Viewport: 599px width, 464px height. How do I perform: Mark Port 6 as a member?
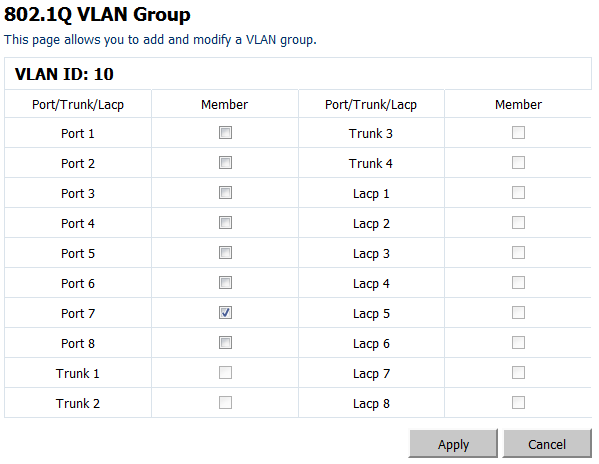click(x=225, y=283)
